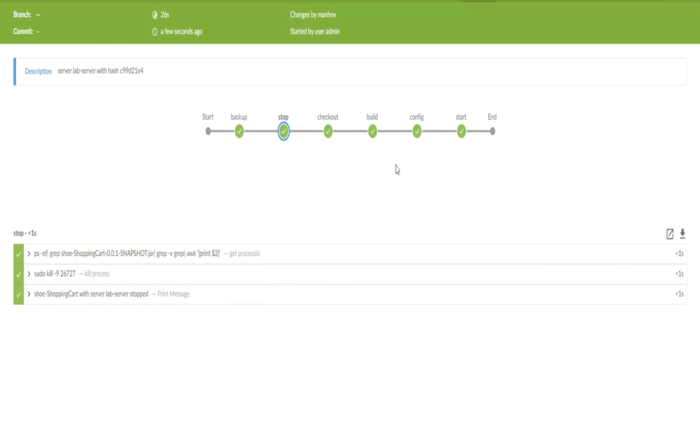700x438 pixels.
Task: Click success check icon of kill process step
Action: tap(18, 274)
